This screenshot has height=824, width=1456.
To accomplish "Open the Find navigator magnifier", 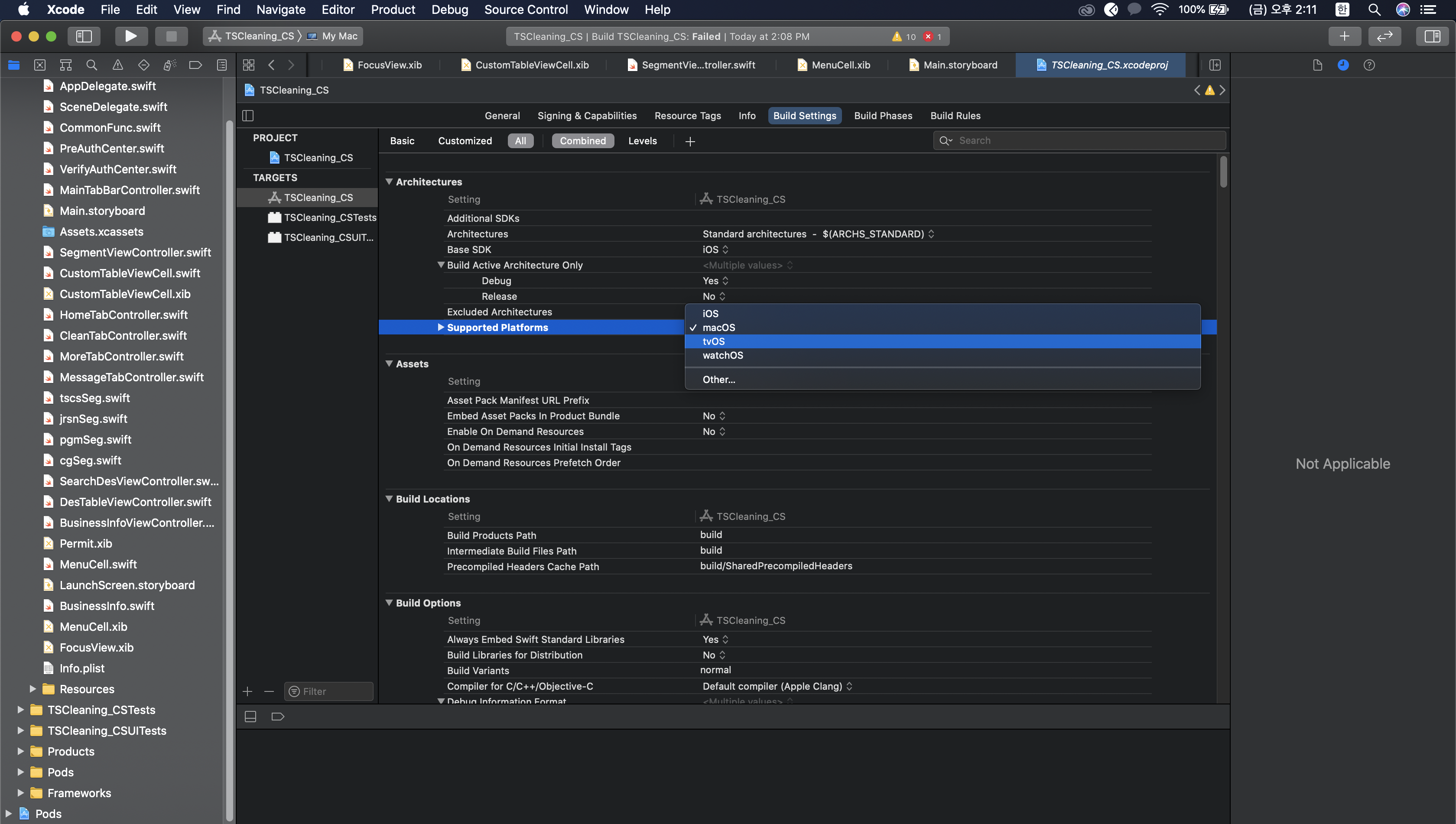I will pos(92,65).
